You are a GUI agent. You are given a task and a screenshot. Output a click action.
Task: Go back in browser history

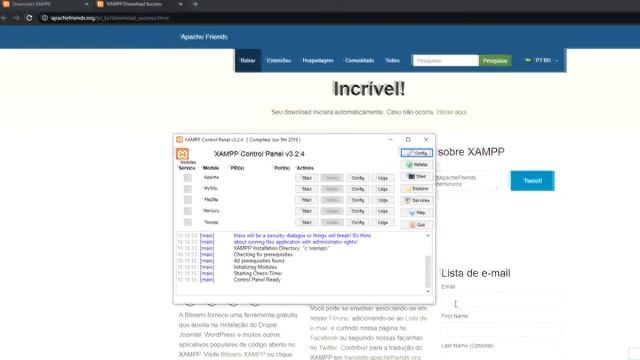4,18
